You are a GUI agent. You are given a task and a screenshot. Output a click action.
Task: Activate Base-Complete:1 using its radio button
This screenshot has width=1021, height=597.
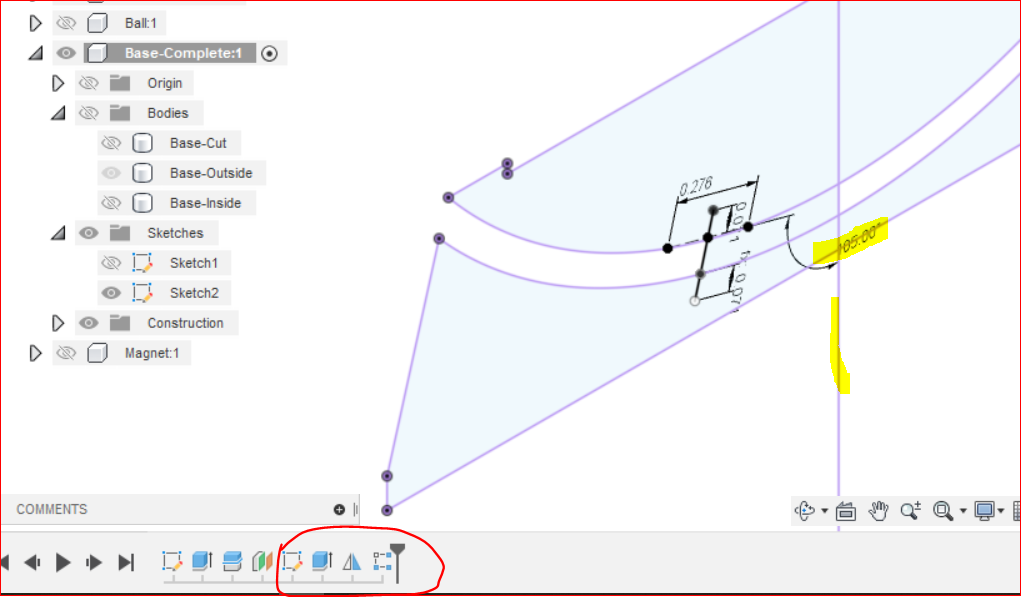tap(271, 52)
